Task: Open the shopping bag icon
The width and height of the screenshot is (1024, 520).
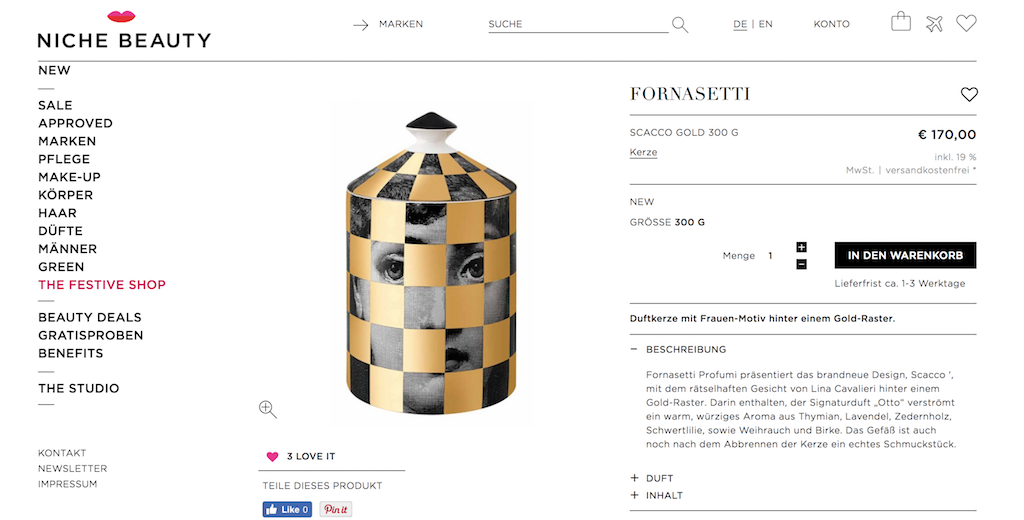Action: click(901, 21)
